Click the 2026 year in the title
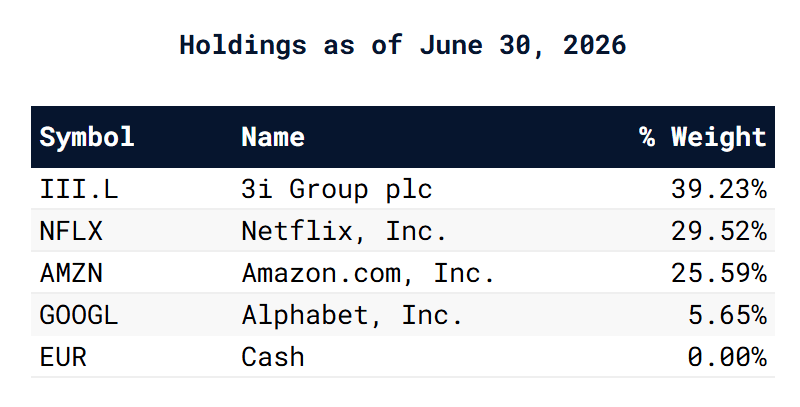This screenshot has height=407, width=800. point(594,45)
